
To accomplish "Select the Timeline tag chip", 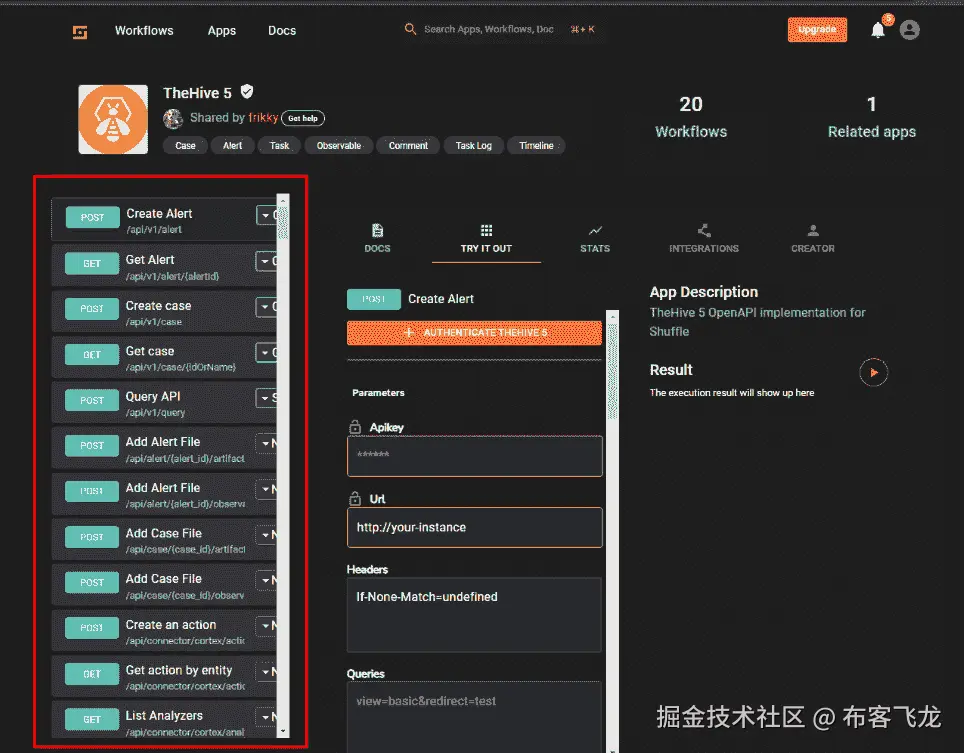I will click(536, 146).
